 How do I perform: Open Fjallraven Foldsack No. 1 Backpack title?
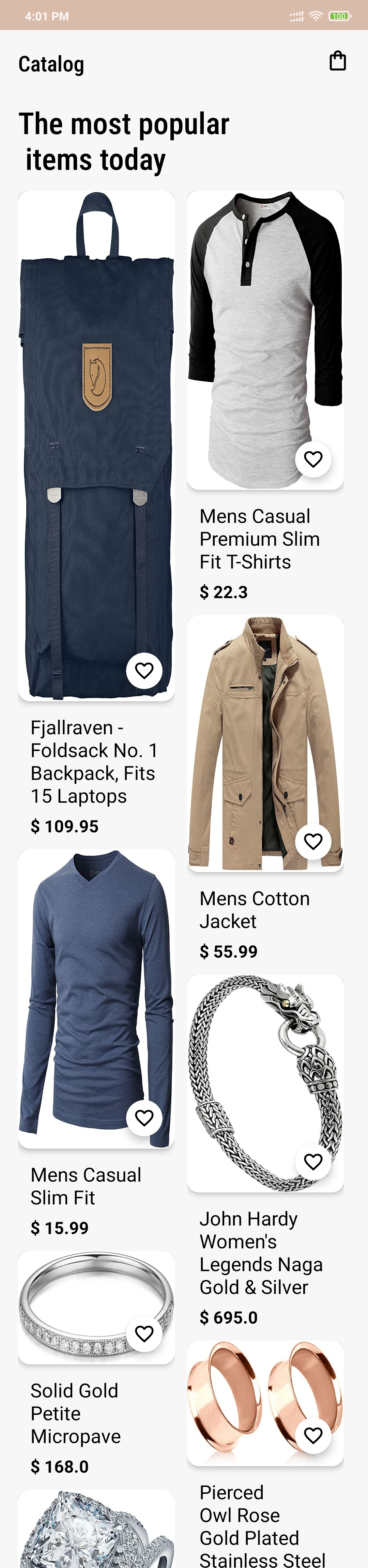94,762
